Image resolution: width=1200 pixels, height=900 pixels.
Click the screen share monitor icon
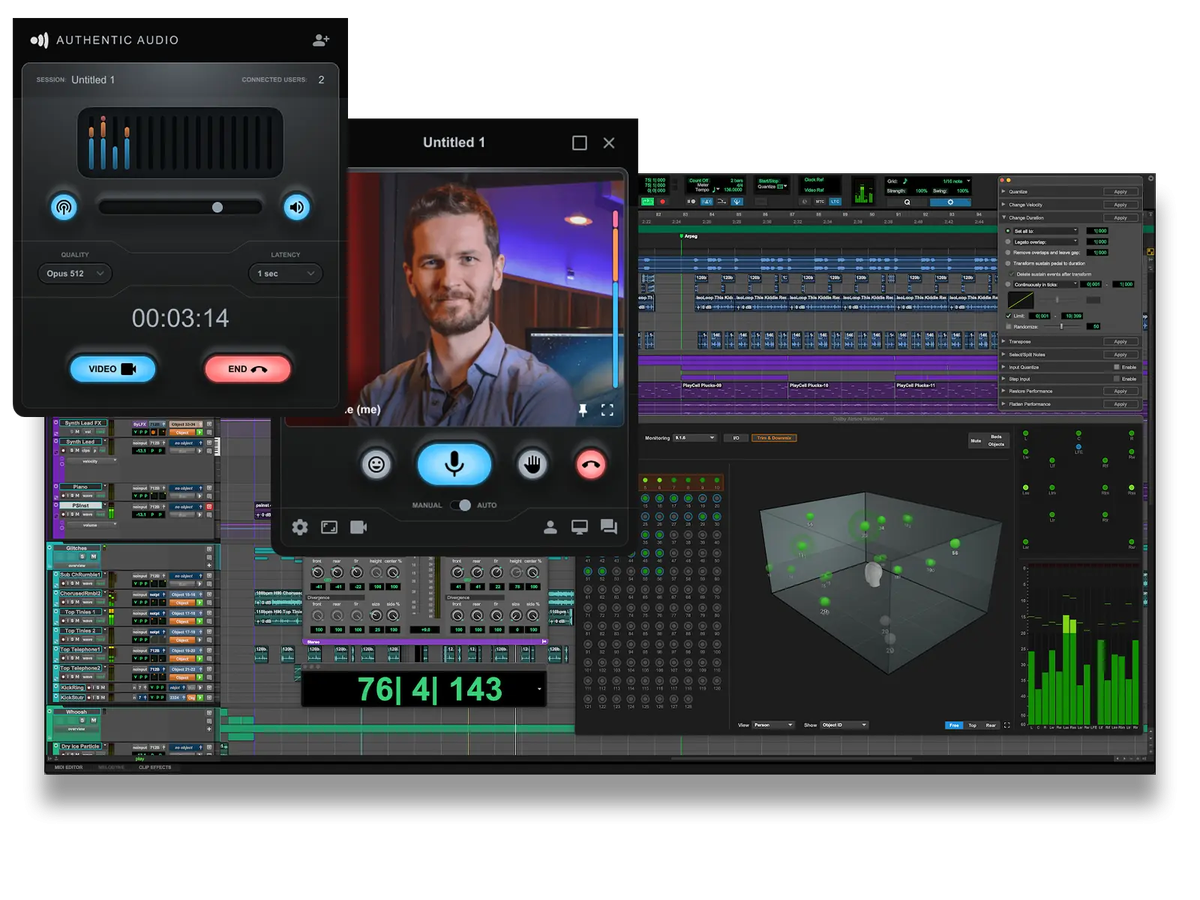tap(579, 527)
